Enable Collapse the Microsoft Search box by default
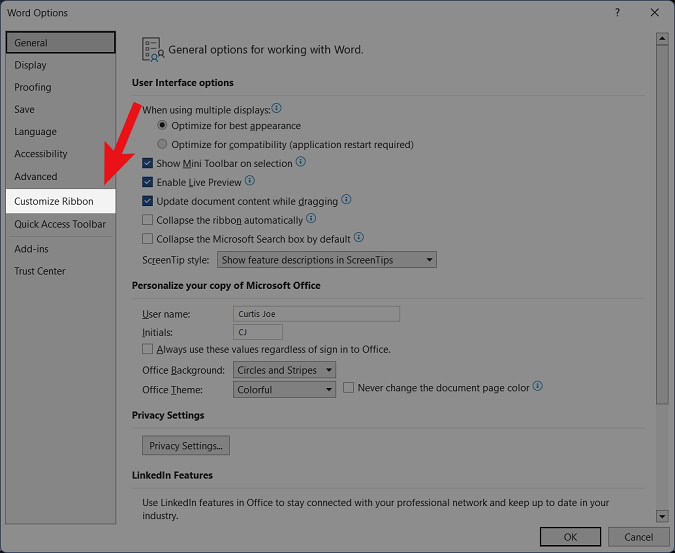This screenshot has width=675, height=553. tap(148, 238)
